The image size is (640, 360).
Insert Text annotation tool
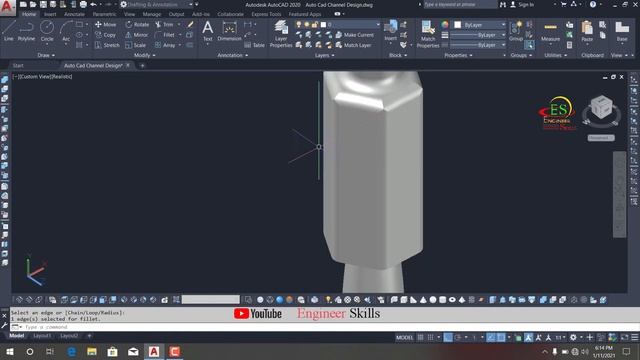(x=208, y=31)
